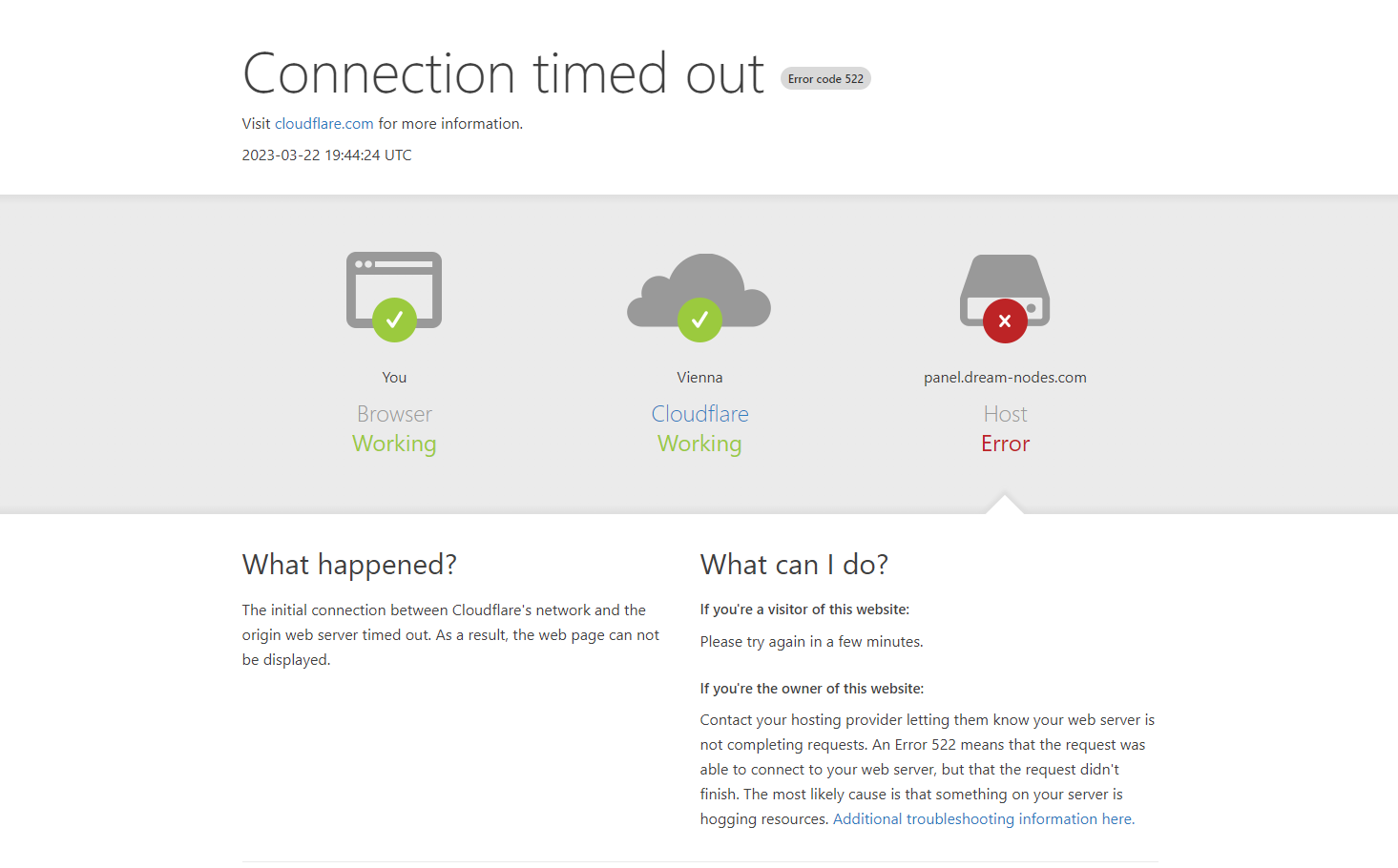Image resolution: width=1398 pixels, height=868 pixels.
Task: Click the Error code 522 badge
Action: pos(825,79)
